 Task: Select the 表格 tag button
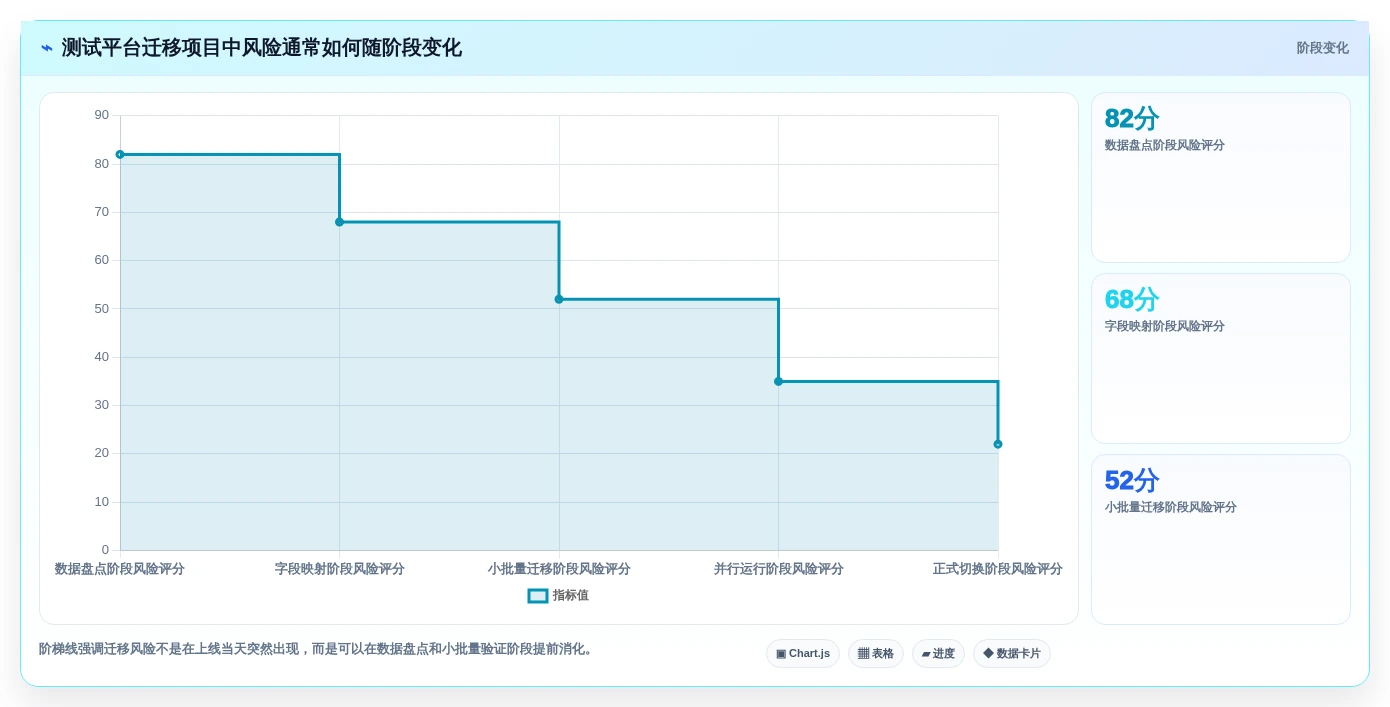(x=876, y=654)
